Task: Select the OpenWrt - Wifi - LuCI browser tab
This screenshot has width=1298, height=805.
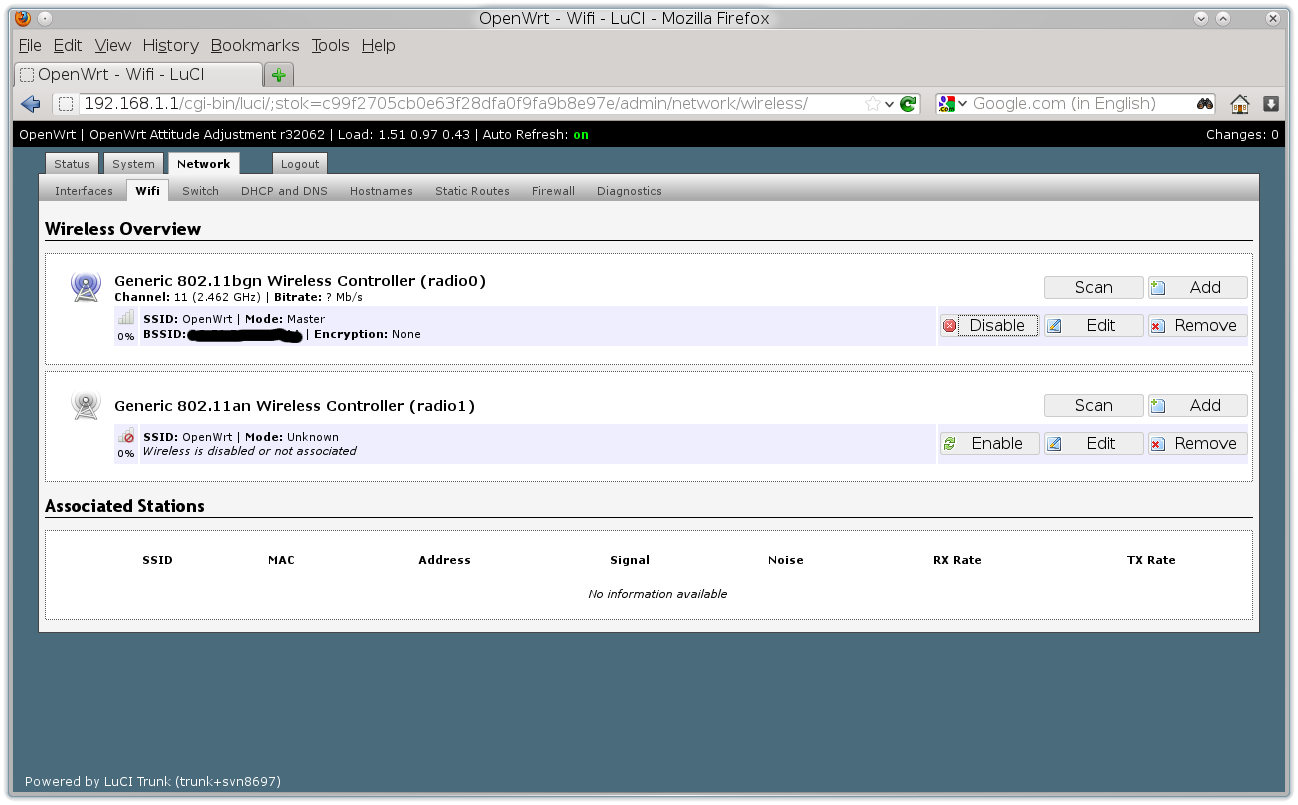Action: [139, 75]
